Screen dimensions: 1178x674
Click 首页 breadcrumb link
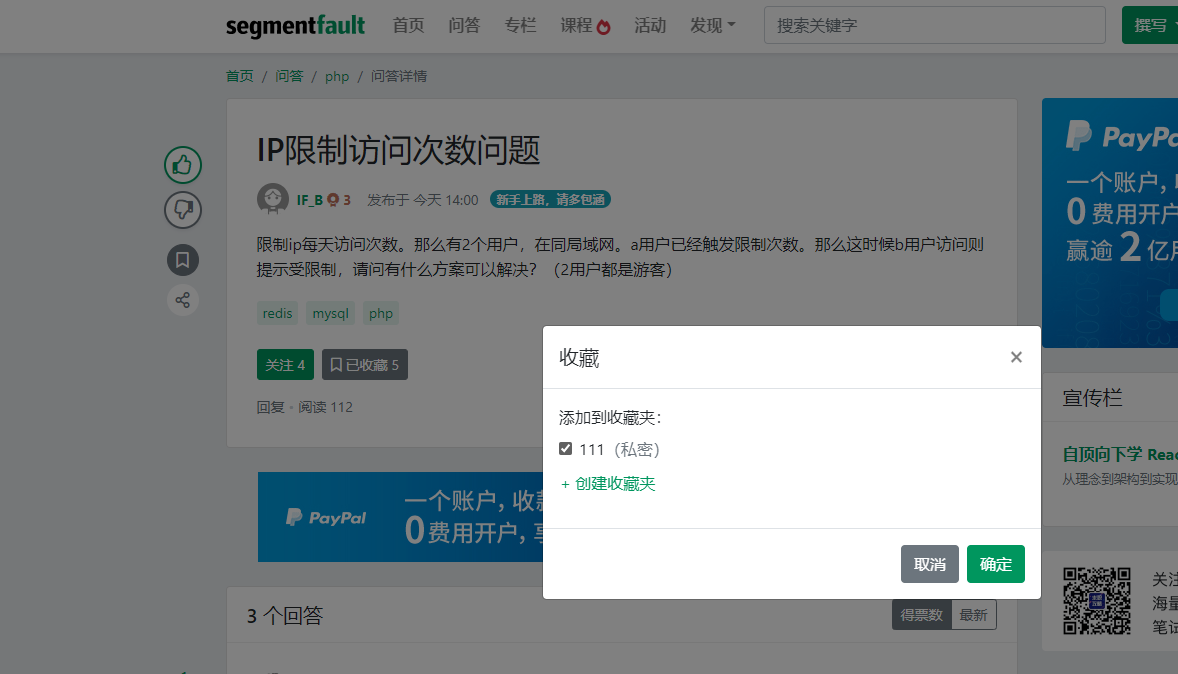click(x=240, y=76)
